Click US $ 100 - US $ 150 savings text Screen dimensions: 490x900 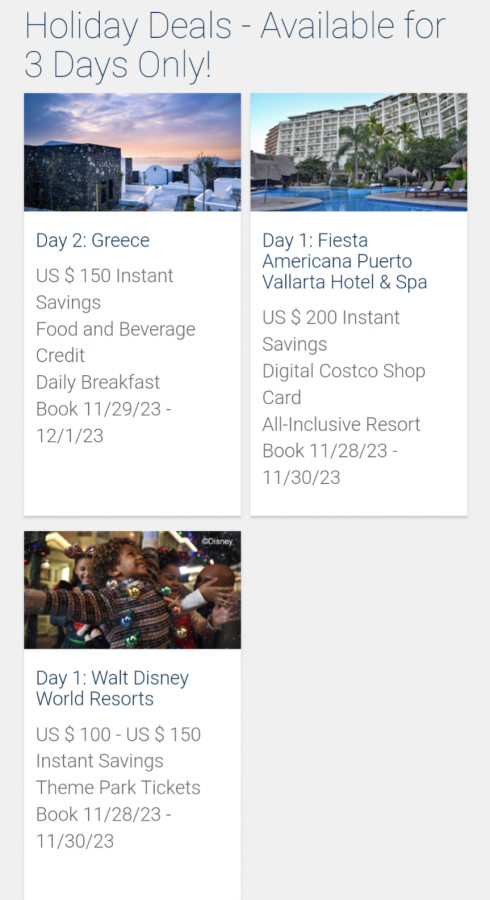coord(118,747)
